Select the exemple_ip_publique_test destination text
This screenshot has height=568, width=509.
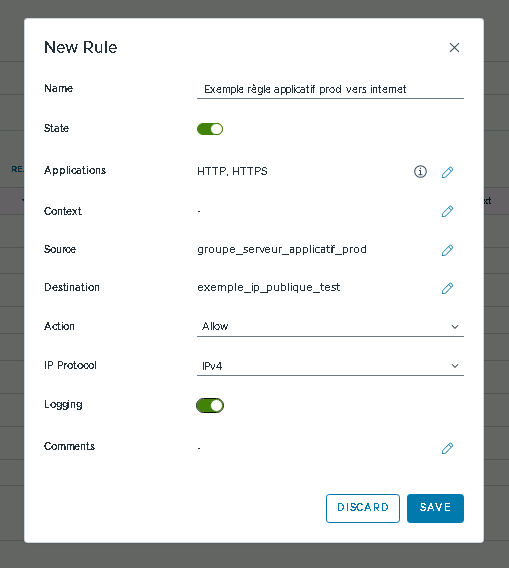coord(268,288)
